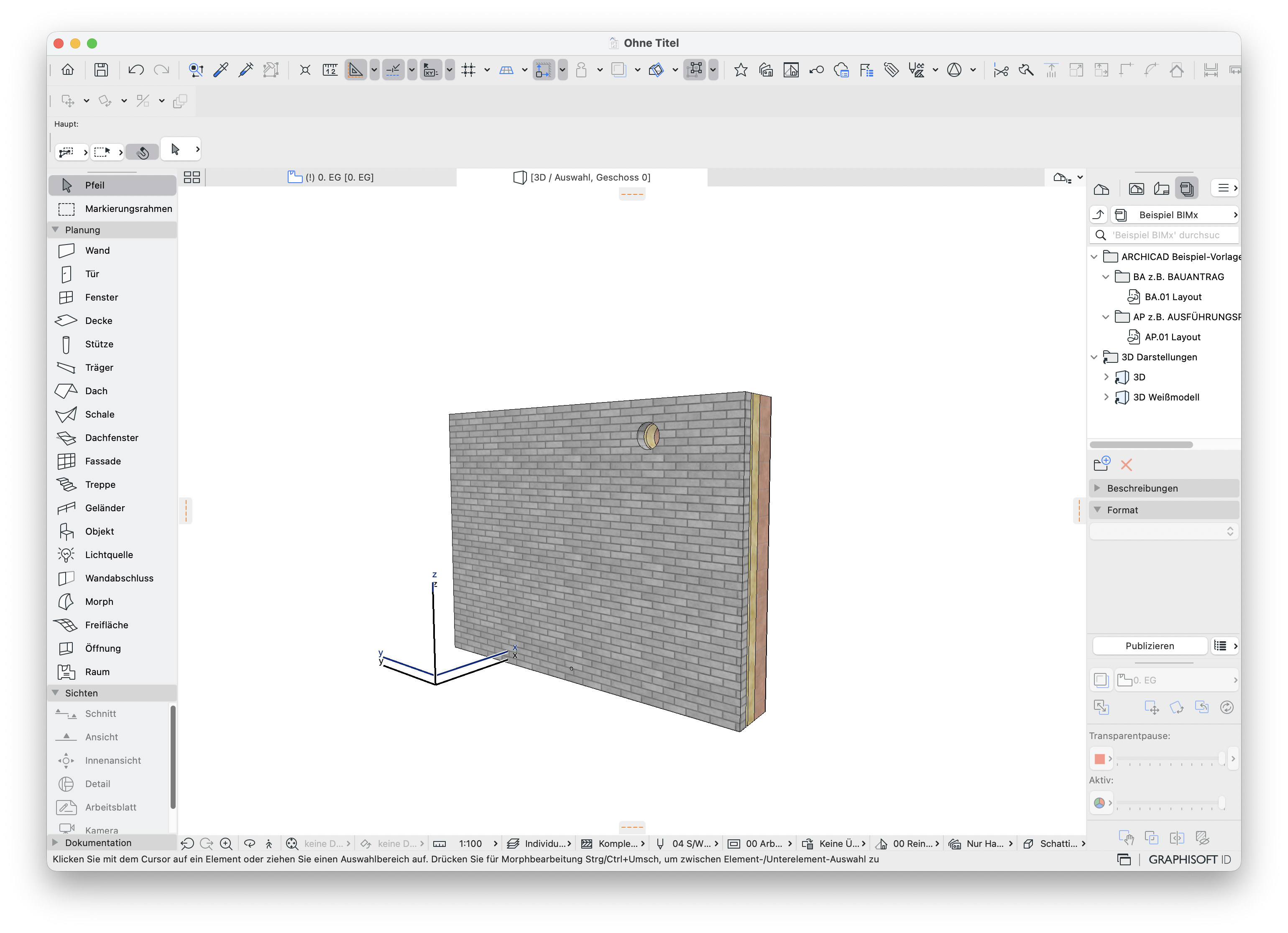Open the Nur Ha... structure display selector
The image size is (1288, 933).
[x=980, y=844]
